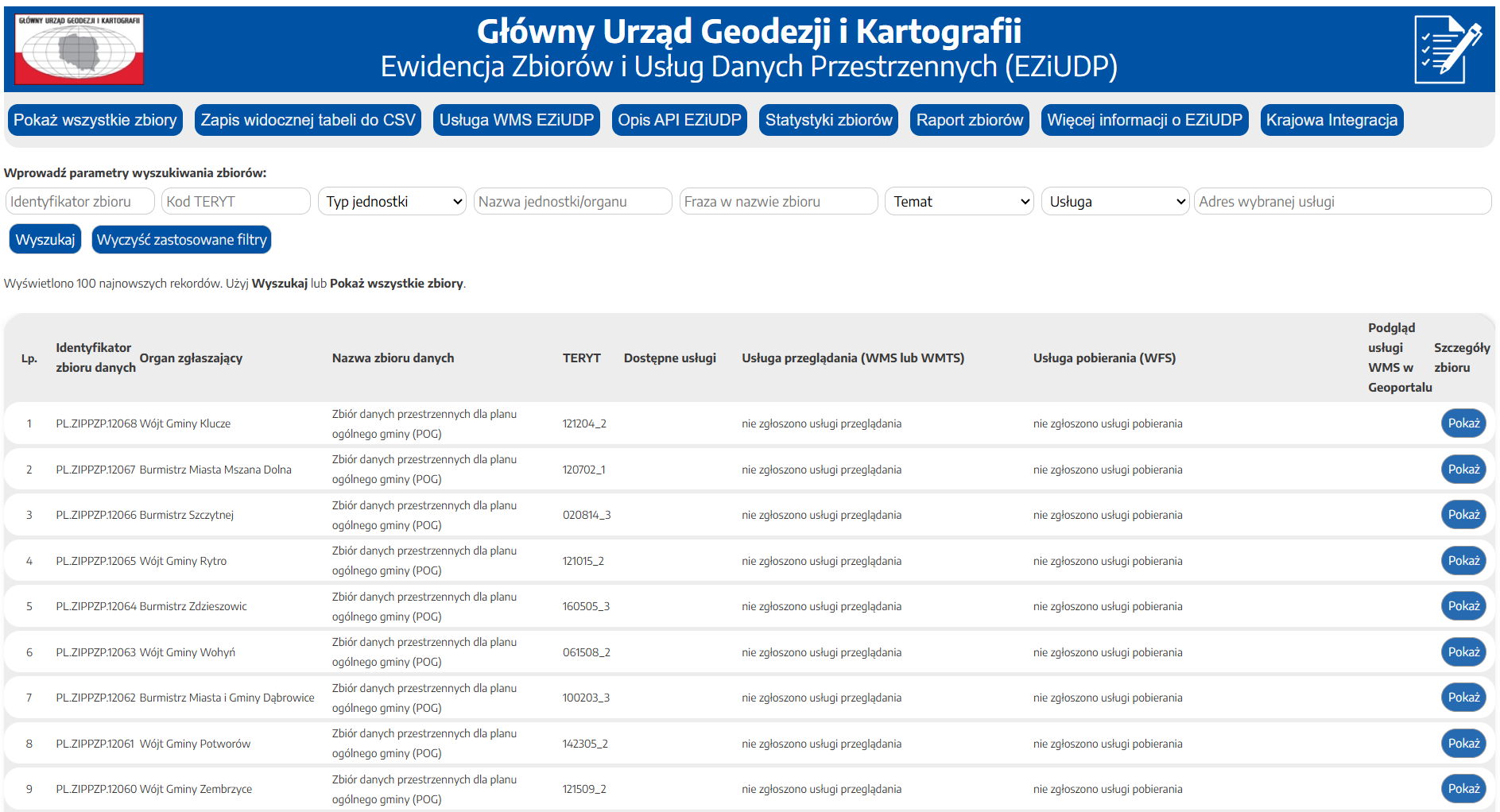Open Opis API EZiUDP
This screenshot has width=1500, height=812.
point(680,120)
